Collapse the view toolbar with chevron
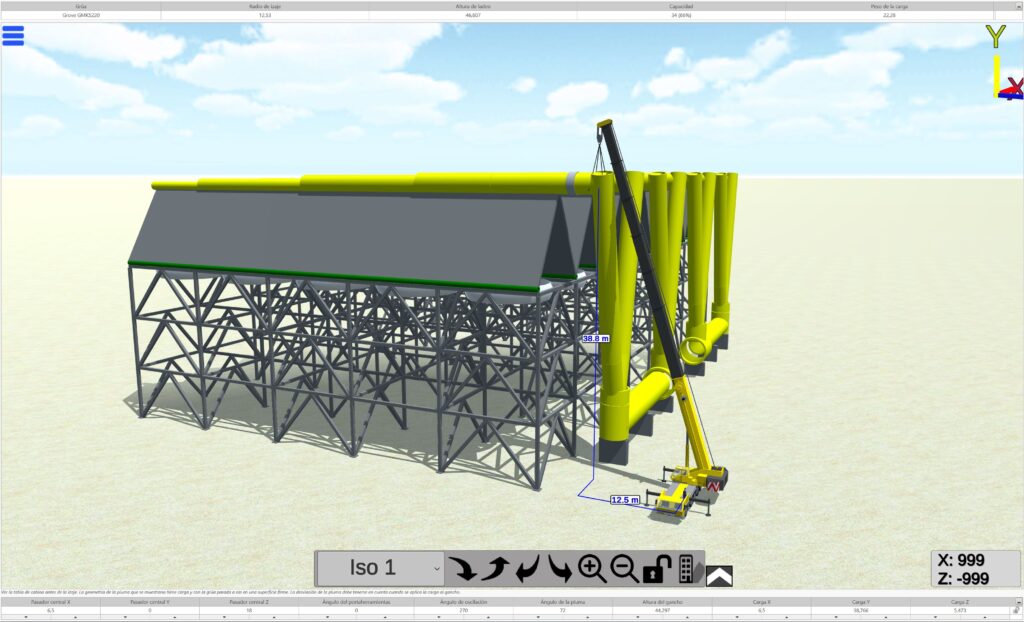 coord(719,576)
